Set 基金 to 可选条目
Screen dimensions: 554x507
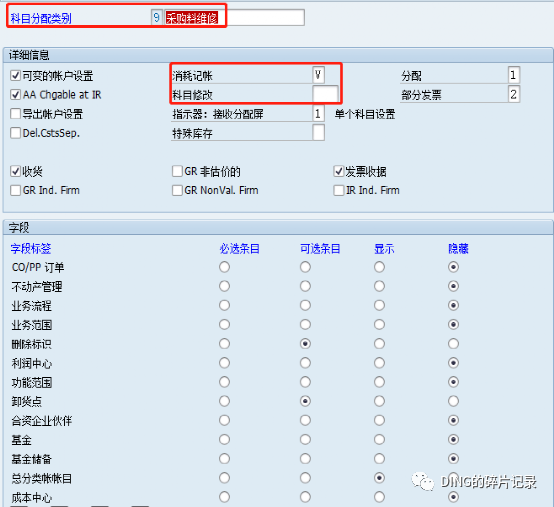tap(305, 440)
